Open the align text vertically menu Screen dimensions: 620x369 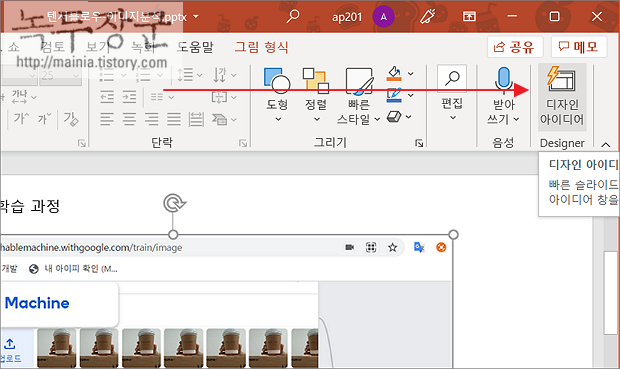coord(225,97)
